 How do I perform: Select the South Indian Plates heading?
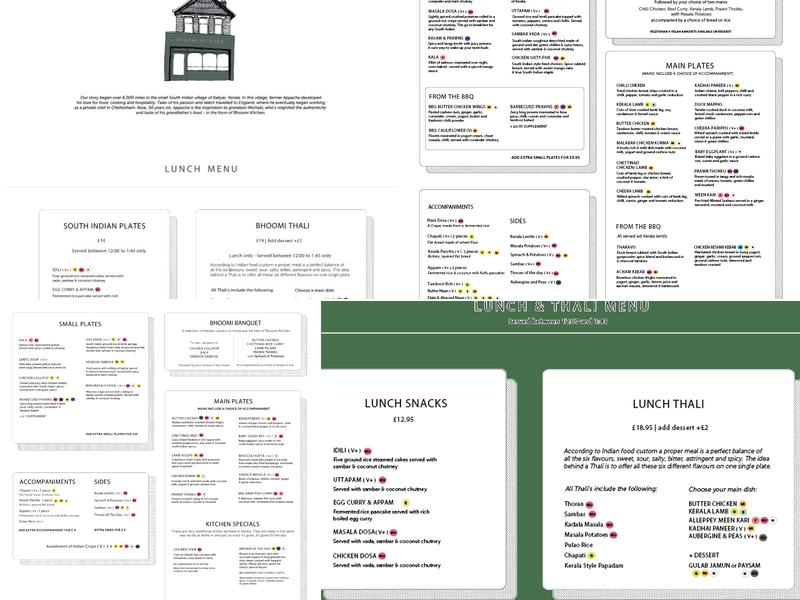click(x=105, y=226)
